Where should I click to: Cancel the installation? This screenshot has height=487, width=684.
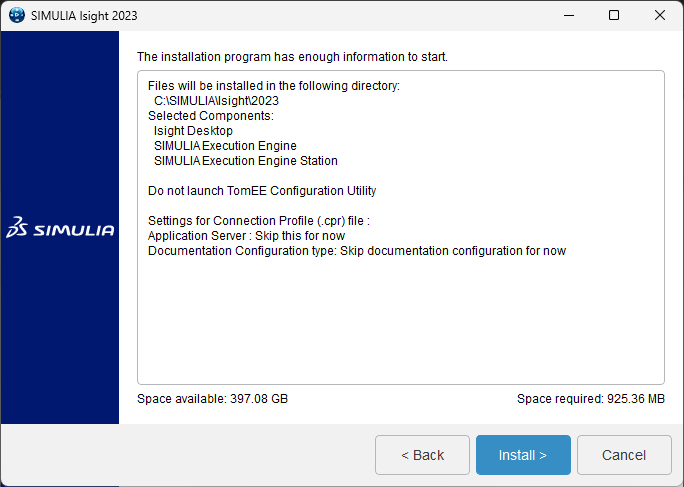(x=624, y=455)
